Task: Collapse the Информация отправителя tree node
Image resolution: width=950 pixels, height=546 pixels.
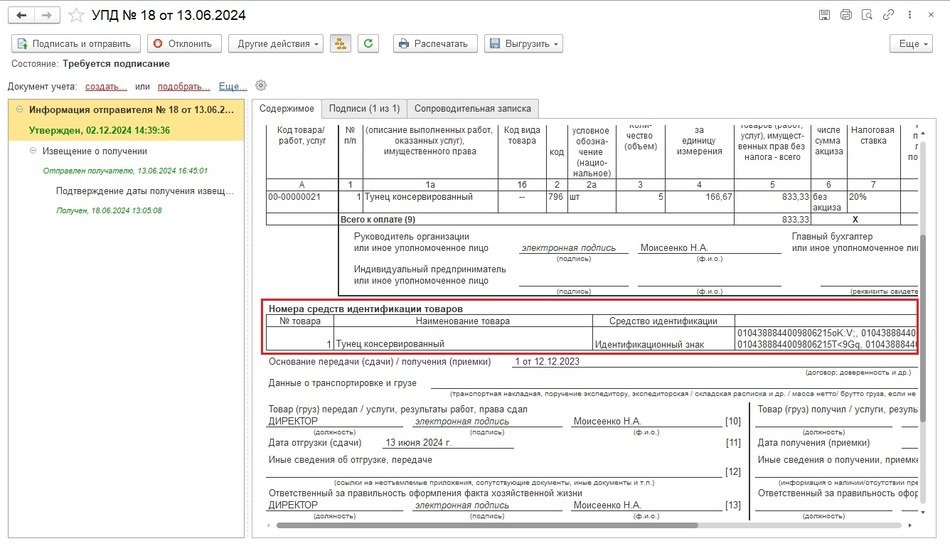Action: coord(19,110)
